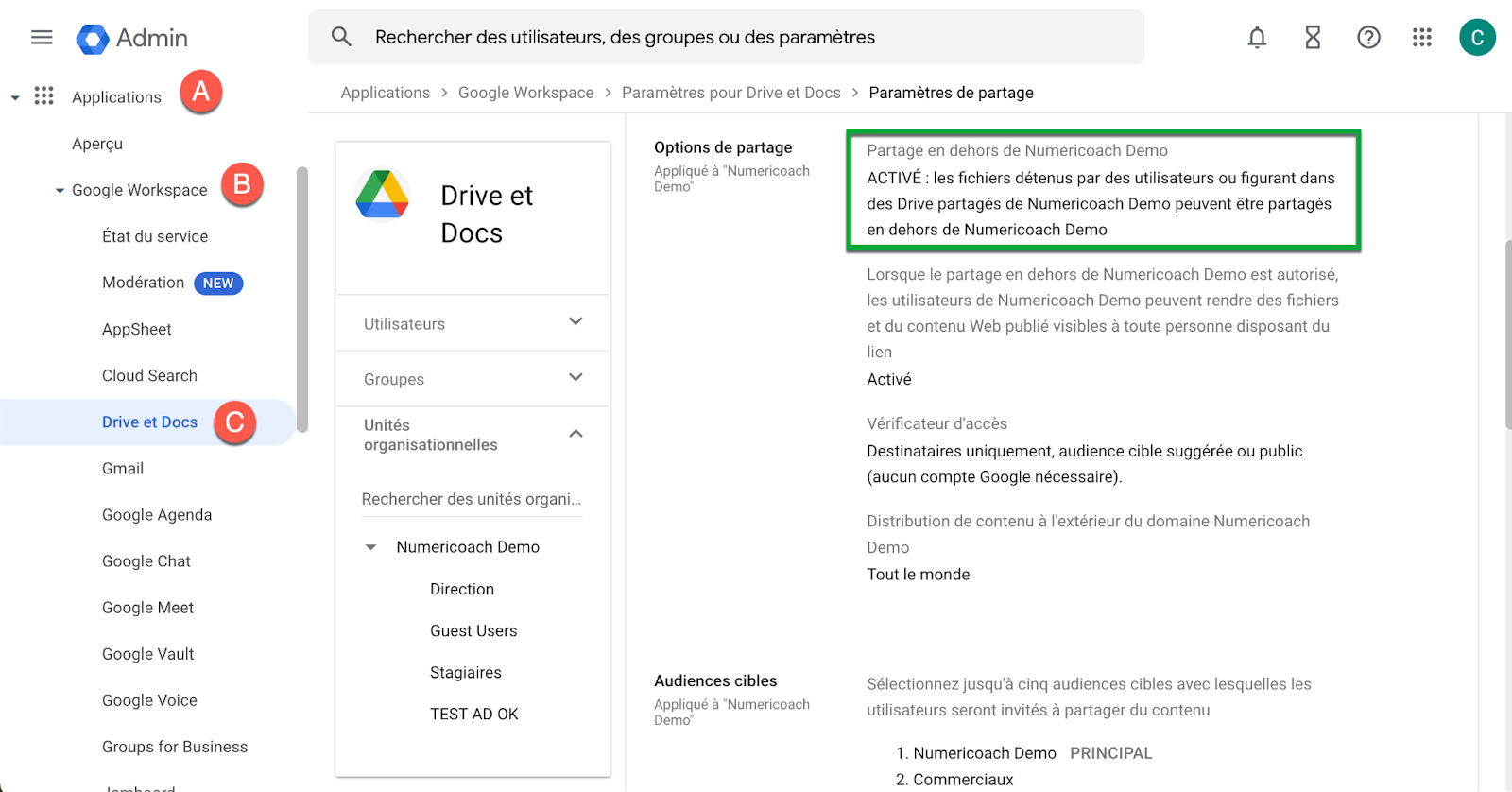The width and height of the screenshot is (1512, 792).
Task: Select the Direction org unit
Action: [x=462, y=589]
